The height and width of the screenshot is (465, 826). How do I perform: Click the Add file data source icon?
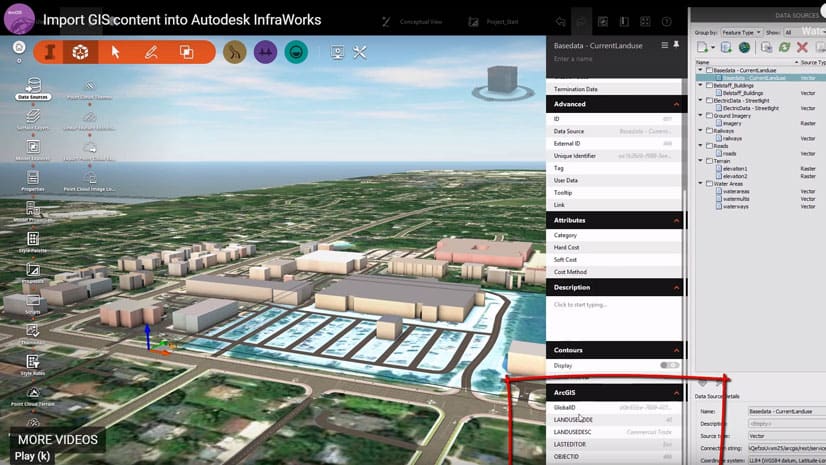(x=702, y=47)
